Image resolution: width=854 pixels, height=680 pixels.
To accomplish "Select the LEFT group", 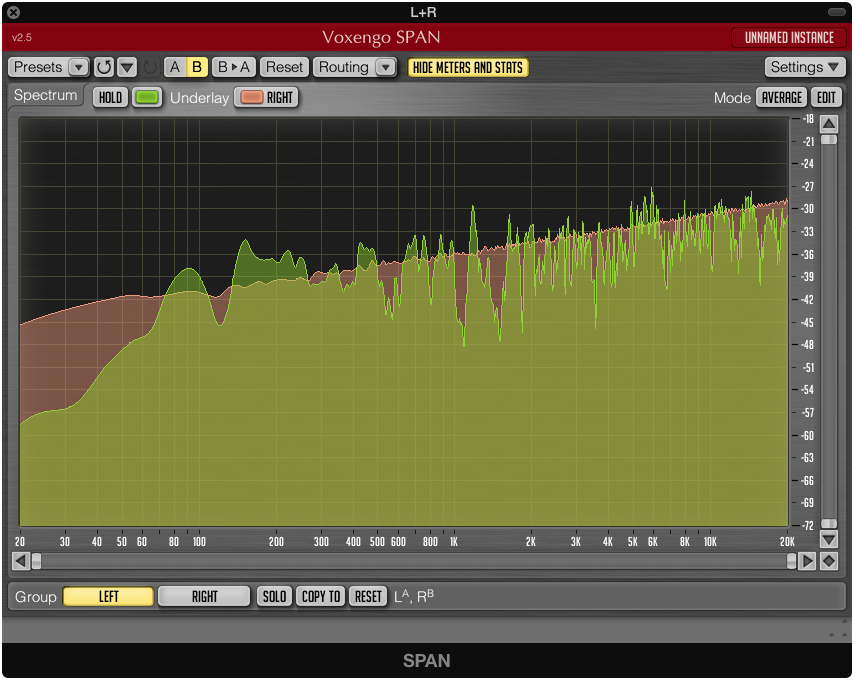I will 108,597.
